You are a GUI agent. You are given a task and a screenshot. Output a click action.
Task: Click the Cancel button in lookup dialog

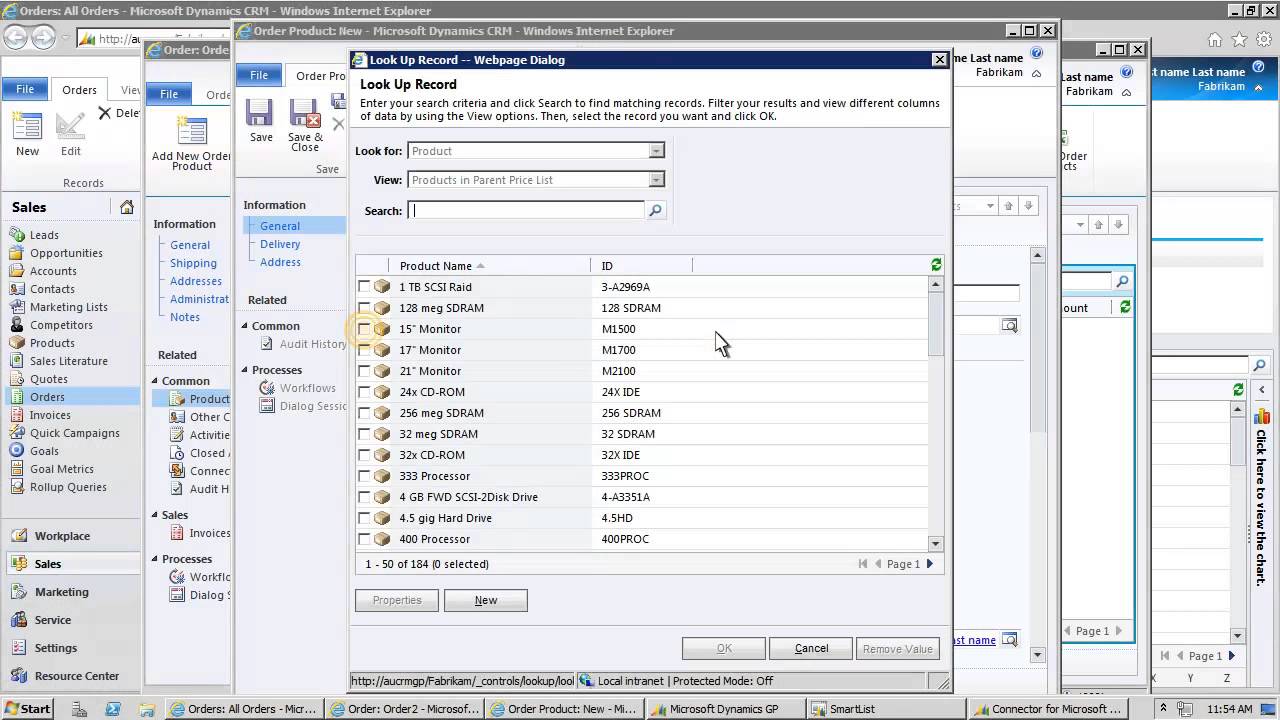tap(811, 648)
